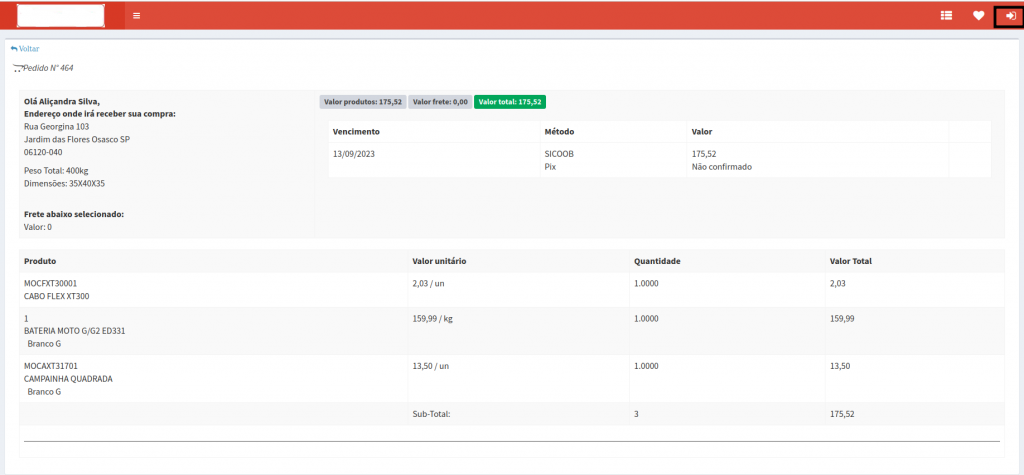This screenshot has height=475, width=1024.
Task: Select the Vencimento column header
Action: tap(356, 132)
